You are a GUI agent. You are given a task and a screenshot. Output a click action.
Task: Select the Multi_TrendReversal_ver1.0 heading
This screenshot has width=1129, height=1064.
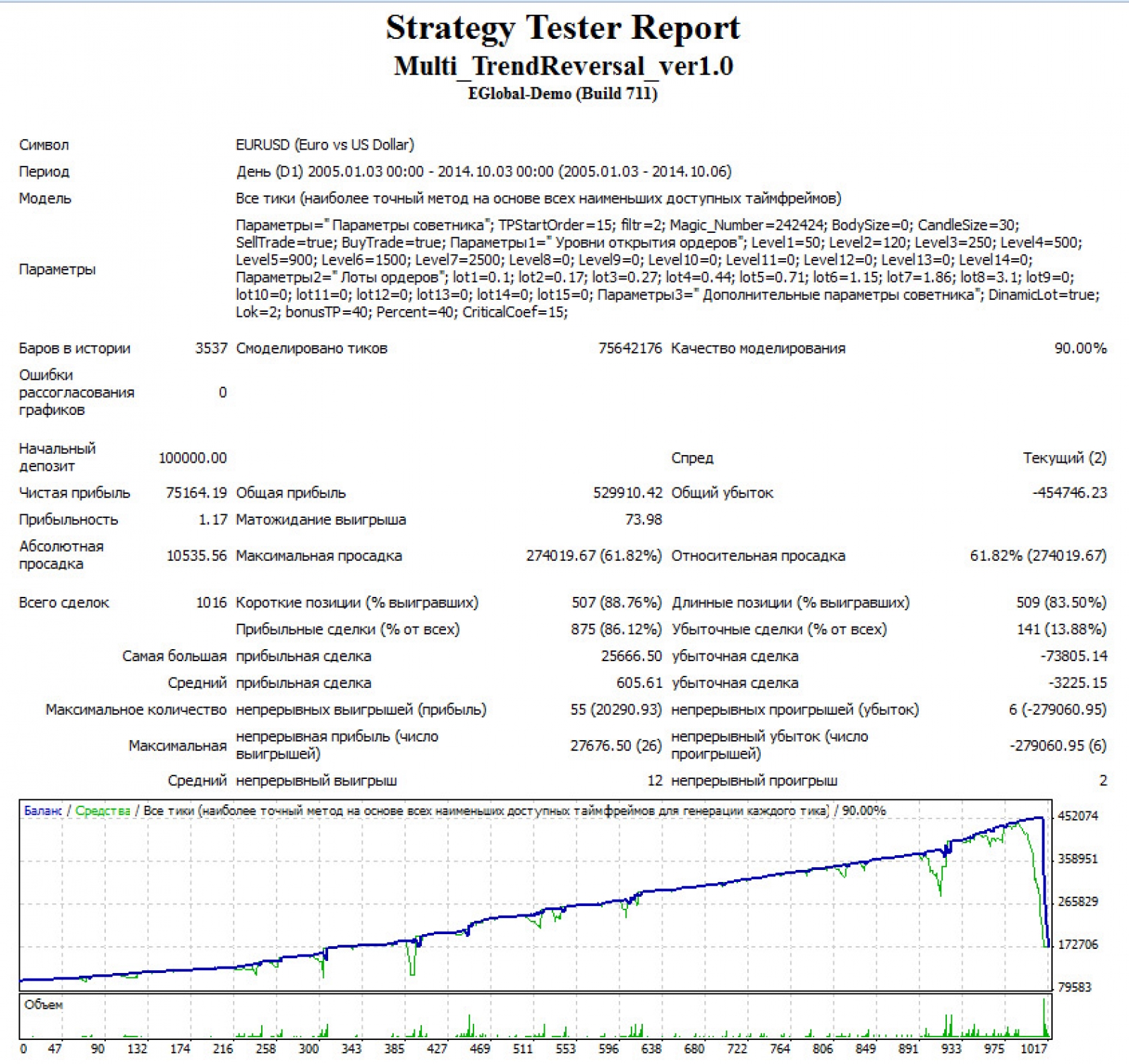point(562,66)
